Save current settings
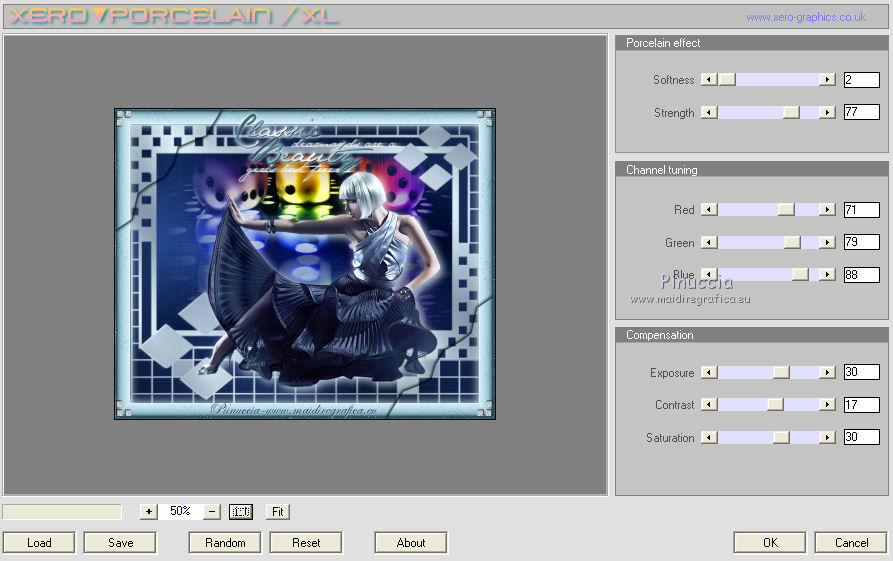The height and width of the screenshot is (561, 893). pos(120,543)
